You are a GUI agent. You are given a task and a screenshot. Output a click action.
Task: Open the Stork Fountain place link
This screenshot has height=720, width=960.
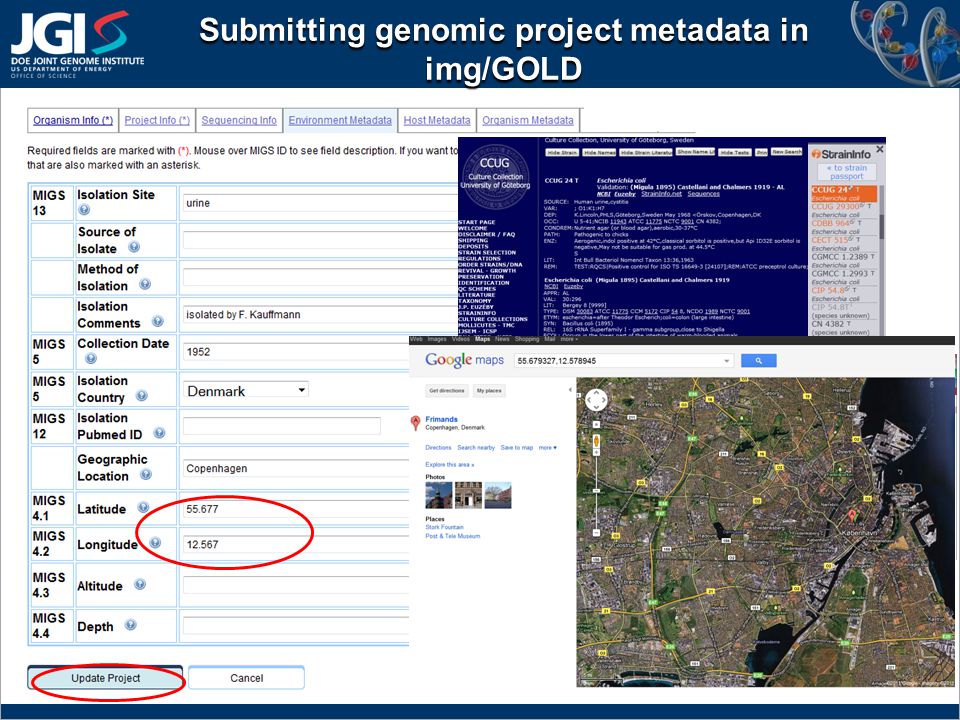click(444, 527)
